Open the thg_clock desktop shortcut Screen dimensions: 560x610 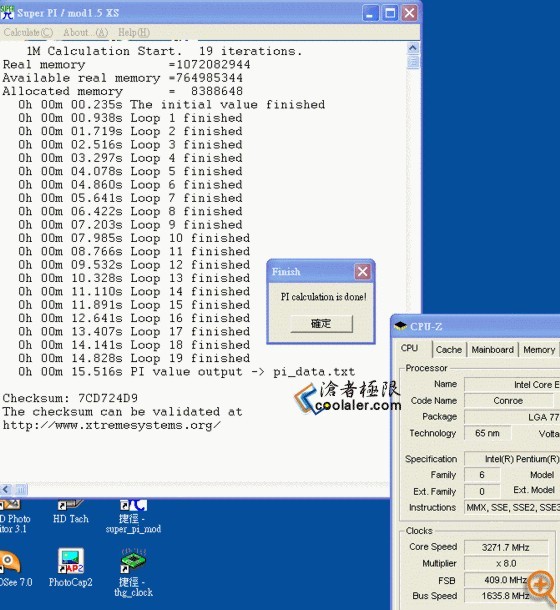click(x=133, y=573)
